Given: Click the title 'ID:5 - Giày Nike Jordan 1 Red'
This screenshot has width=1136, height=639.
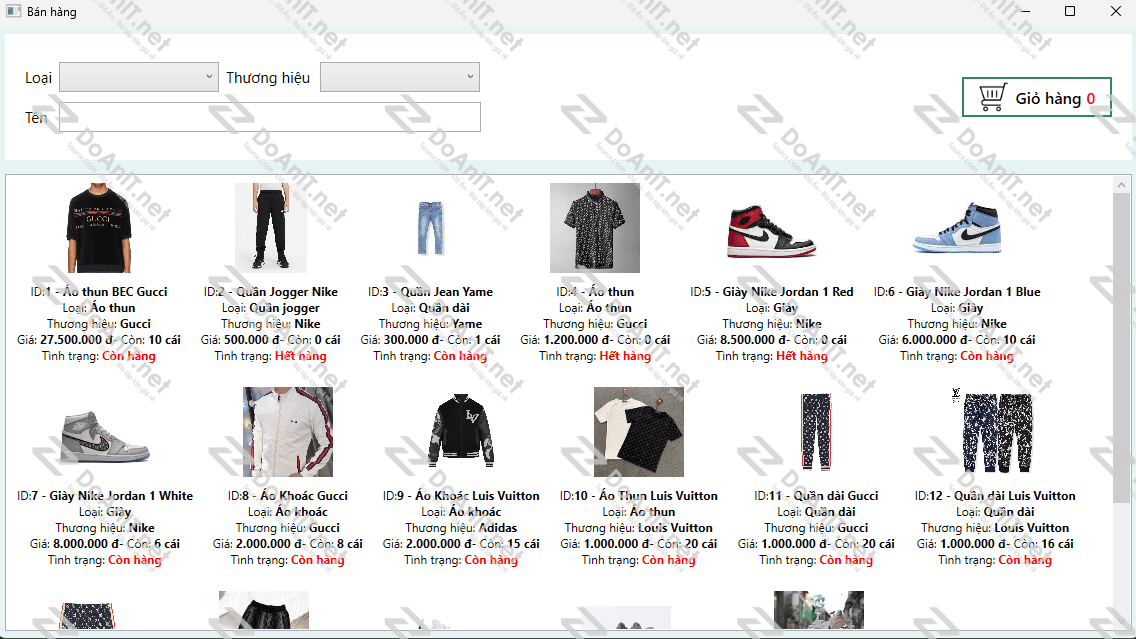Looking at the screenshot, I should [x=772, y=292].
